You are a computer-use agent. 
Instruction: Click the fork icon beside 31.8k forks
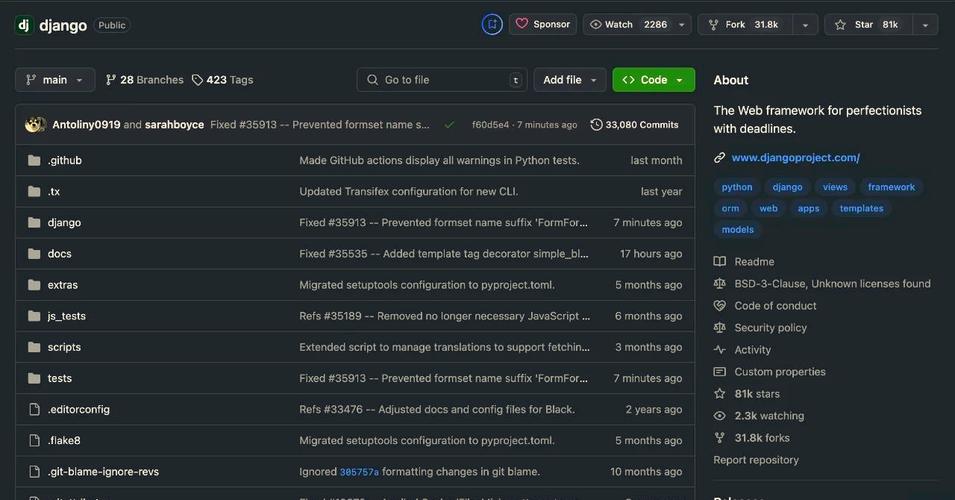tap(719, 438)
